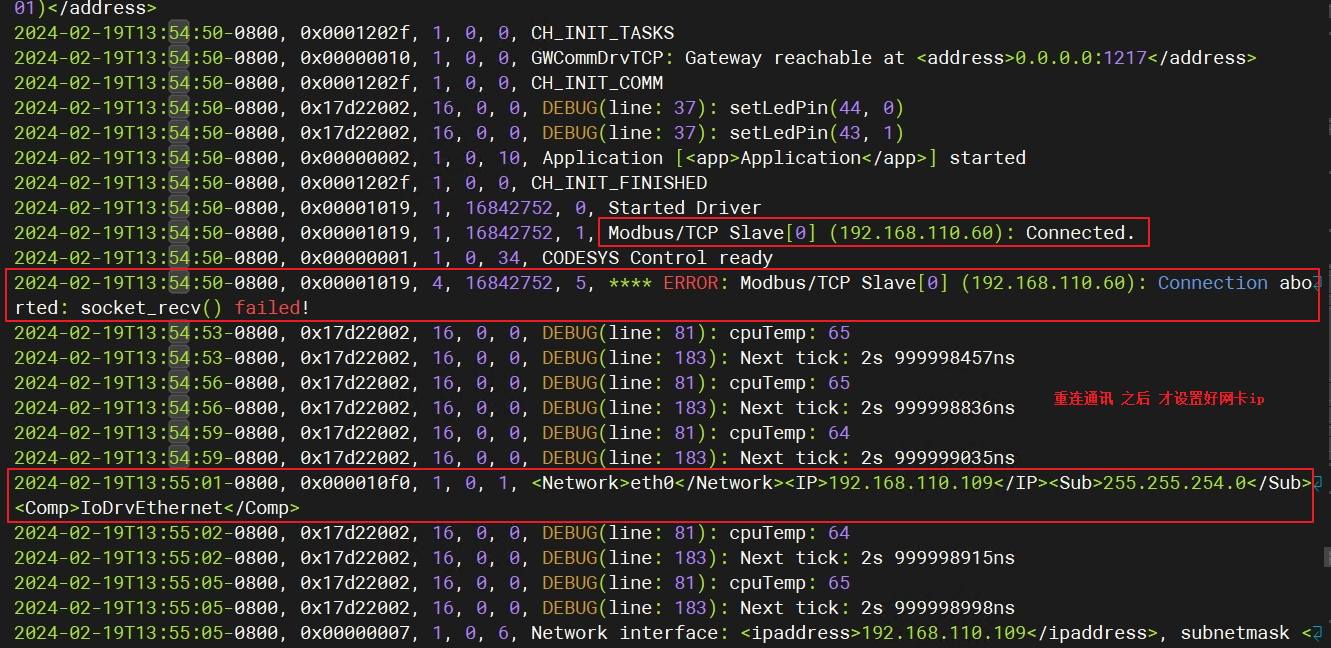Screen dimensions: 1331x648
Task: Click the 'Application' name inside the app tags
Action: 801,158
